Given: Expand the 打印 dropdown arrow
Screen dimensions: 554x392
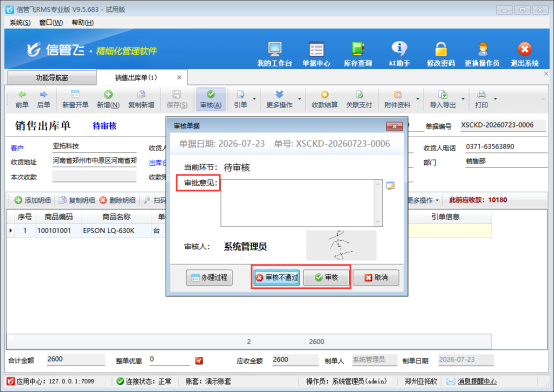Looking at the screenshot, I should tap(495, 99).
